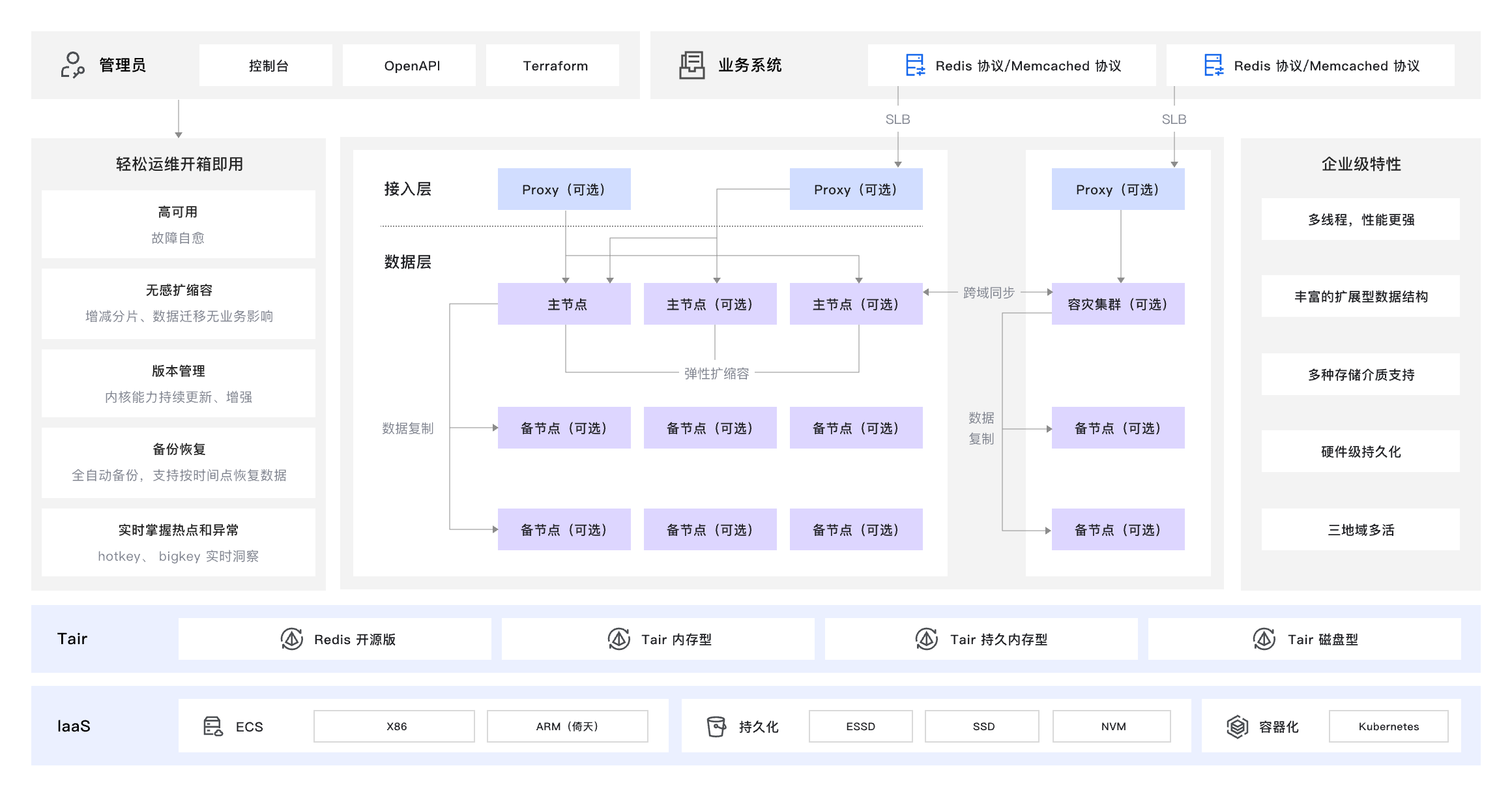Click the Redis 开源版 icon
Viewport: 1512px width, 798px height.
pos(293,639)
